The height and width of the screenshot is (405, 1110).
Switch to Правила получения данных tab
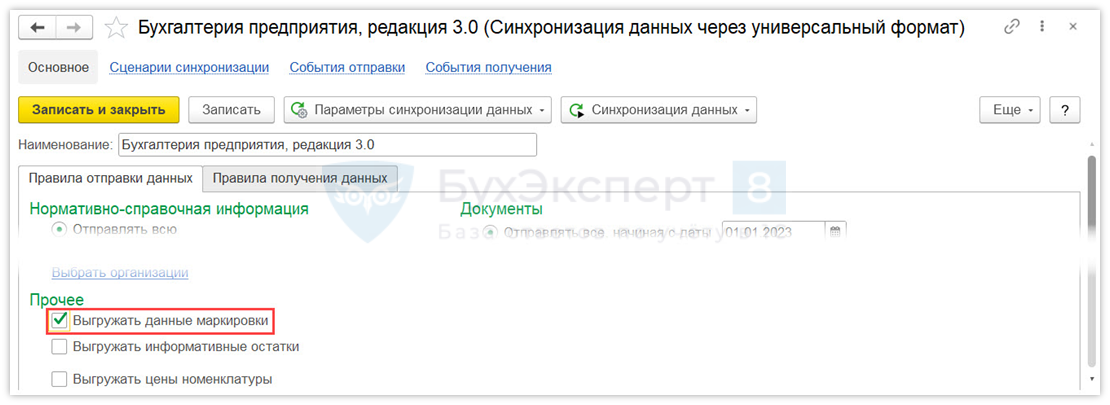coord(300,178)
